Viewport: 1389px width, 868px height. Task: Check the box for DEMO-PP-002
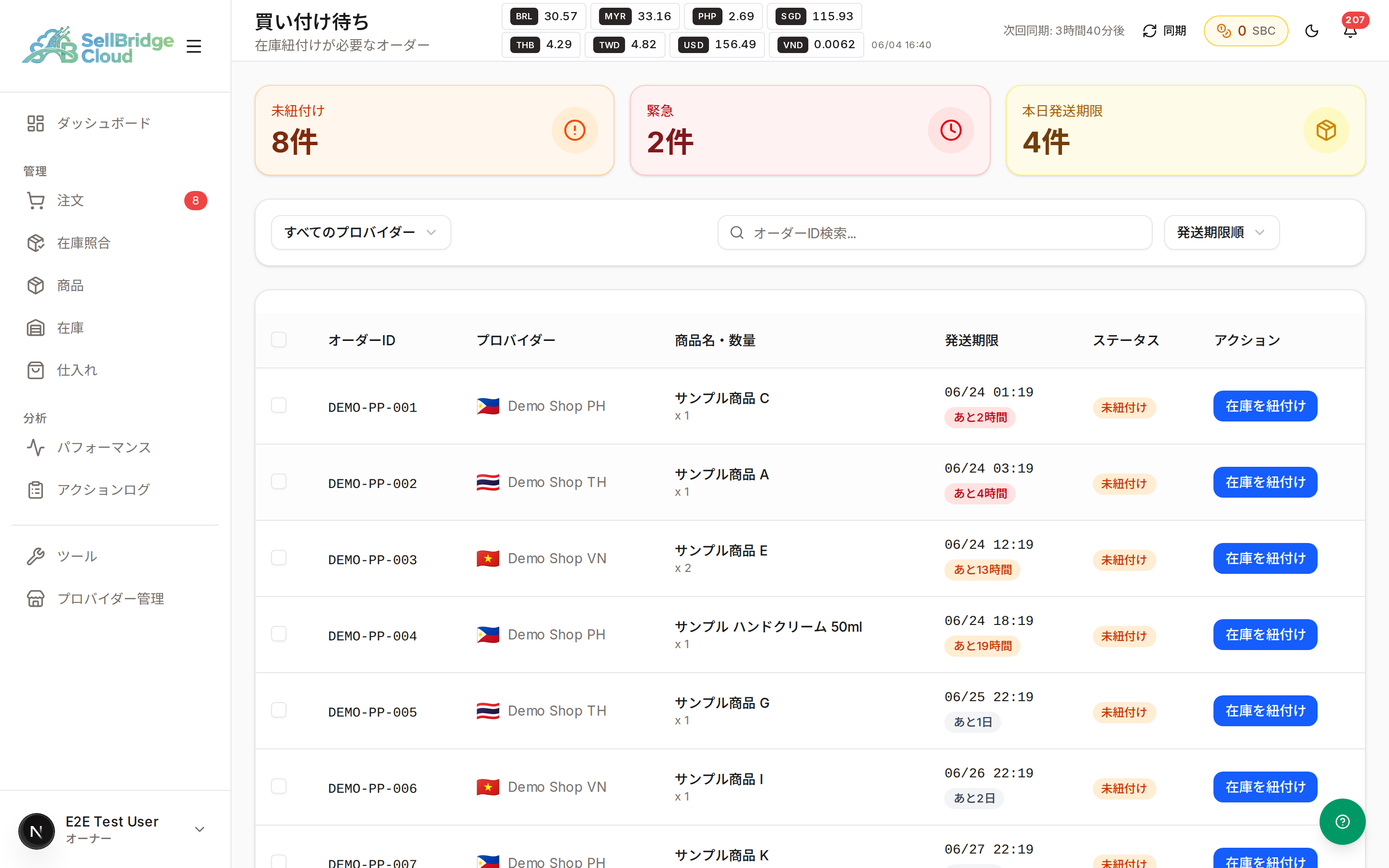pos(279,481)
